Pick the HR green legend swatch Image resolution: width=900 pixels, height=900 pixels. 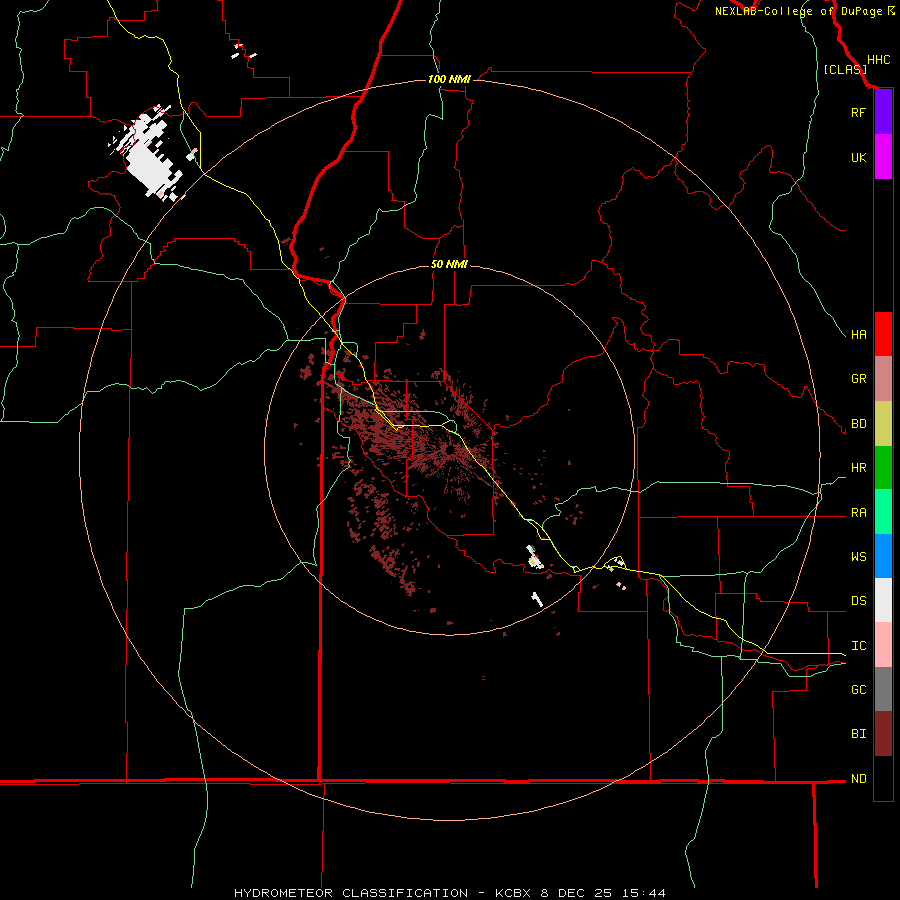[883, 468]
